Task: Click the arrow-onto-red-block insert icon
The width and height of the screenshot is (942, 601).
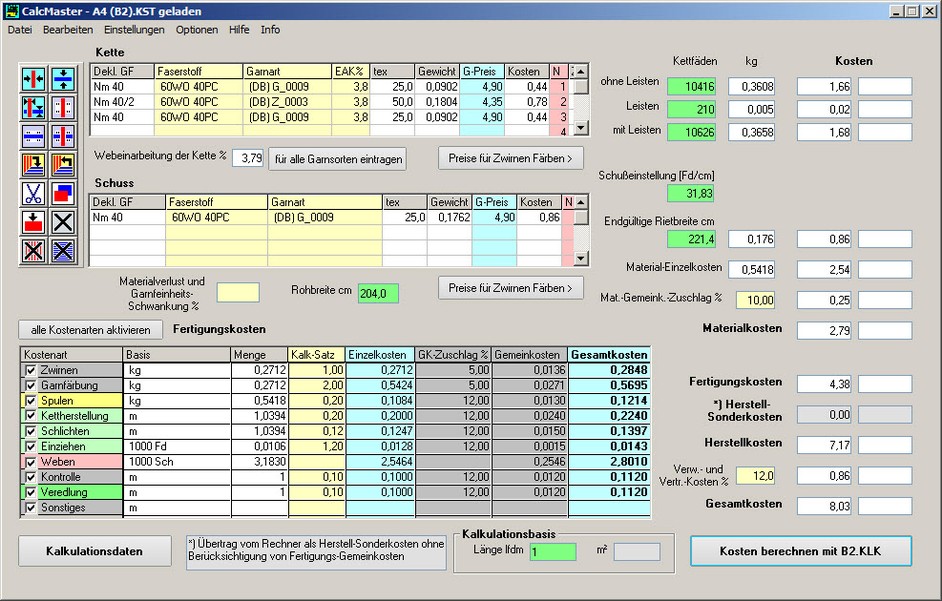Action: [x=34, y=222]
